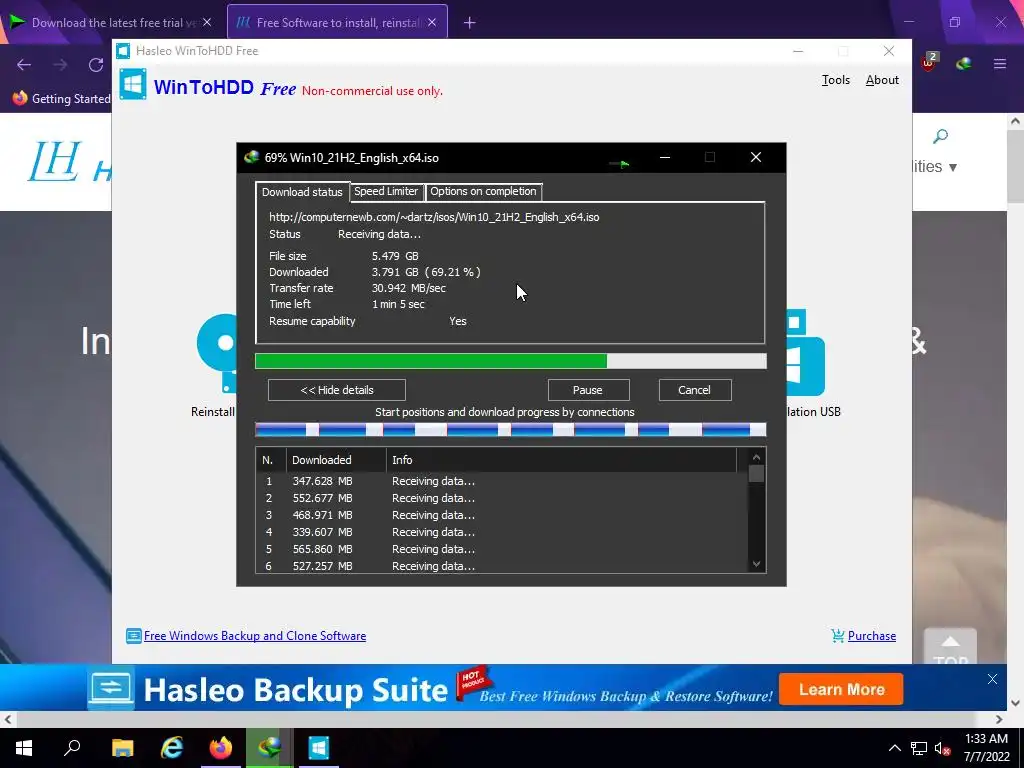The width and height of the screenshot is (1024, 768).
Task: Click the green download progress bar
Action: pyautogui.click(x=510, y=361)
